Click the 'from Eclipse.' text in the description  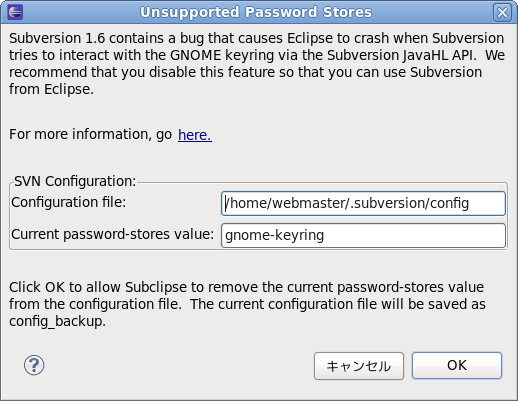(x=51, y=89)
